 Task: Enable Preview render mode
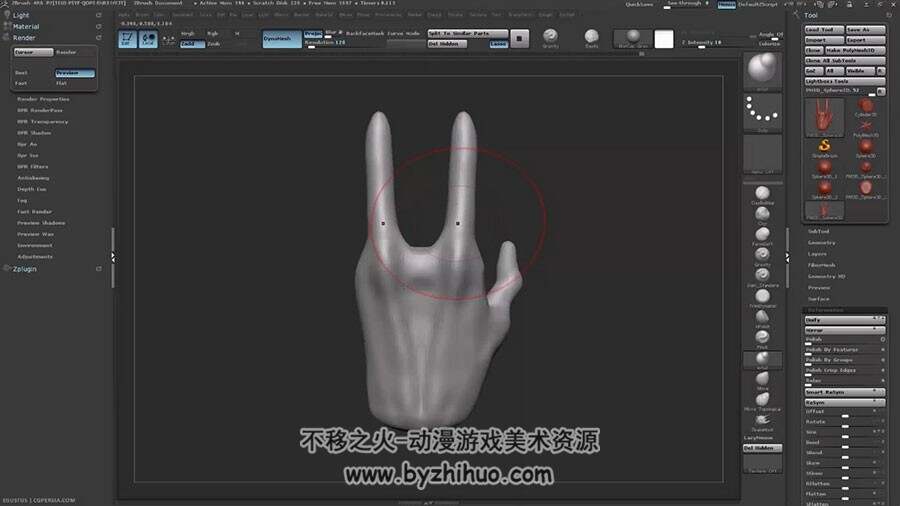tap(75, 73)
